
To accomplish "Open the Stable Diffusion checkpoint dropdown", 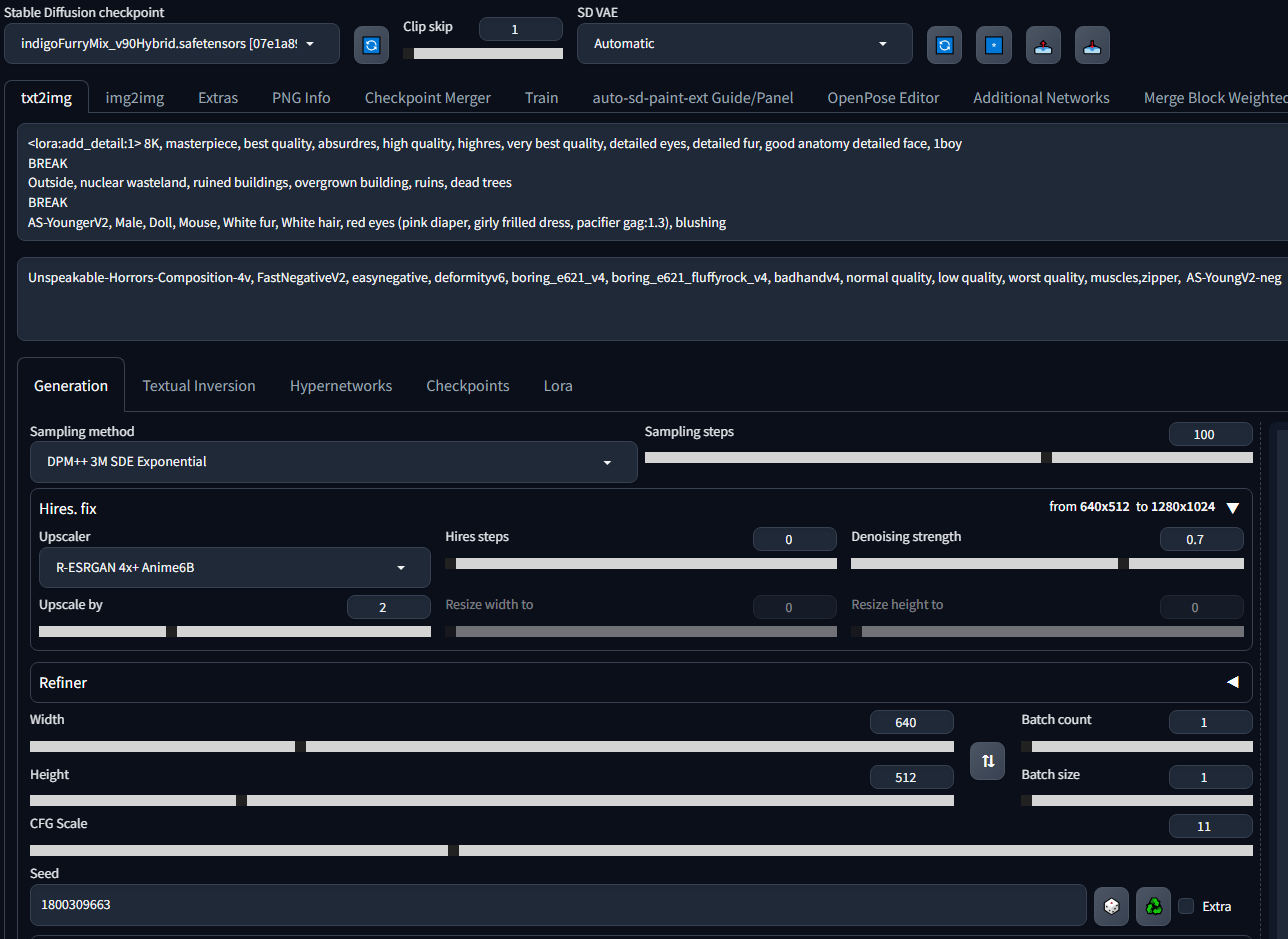I will [171, 44].
